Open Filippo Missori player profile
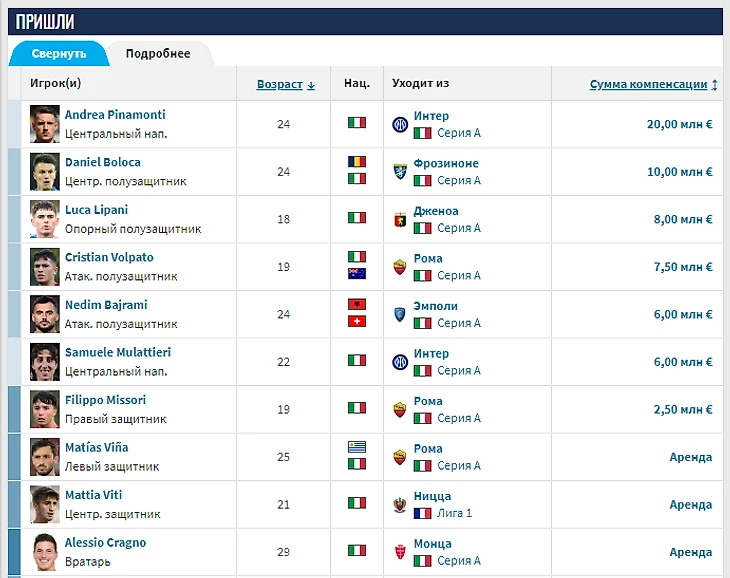The image size is (730, 578). (x=105, y=400)
